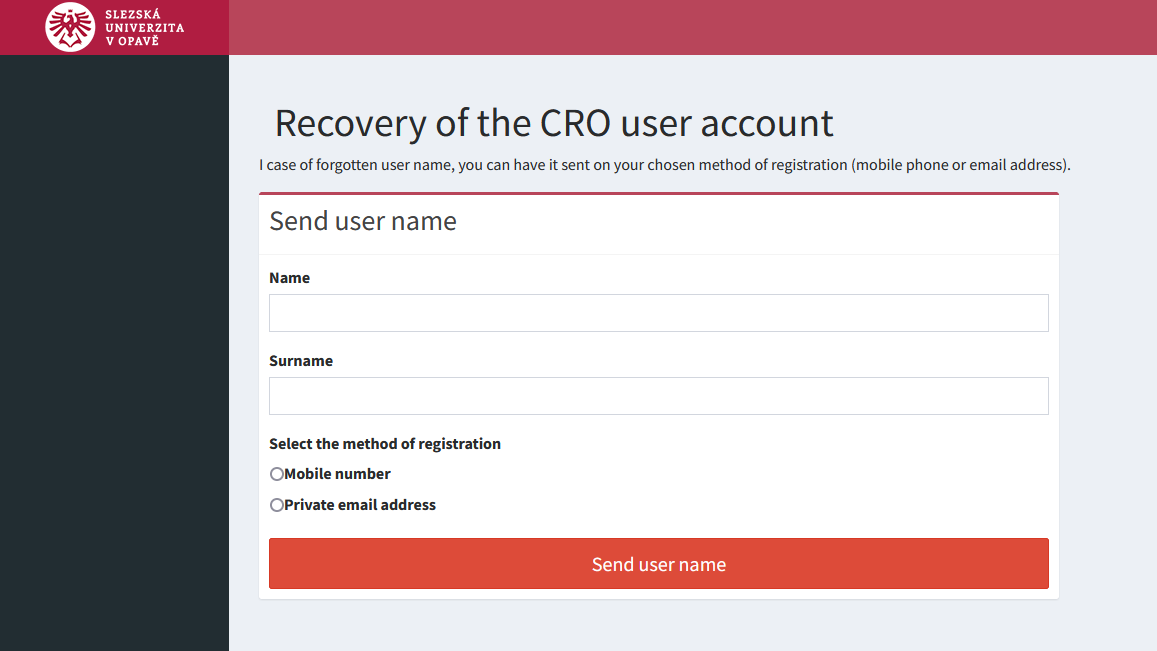
Task: Click the 'Send user name' panel heading
Action: click(x=363, y=221)
